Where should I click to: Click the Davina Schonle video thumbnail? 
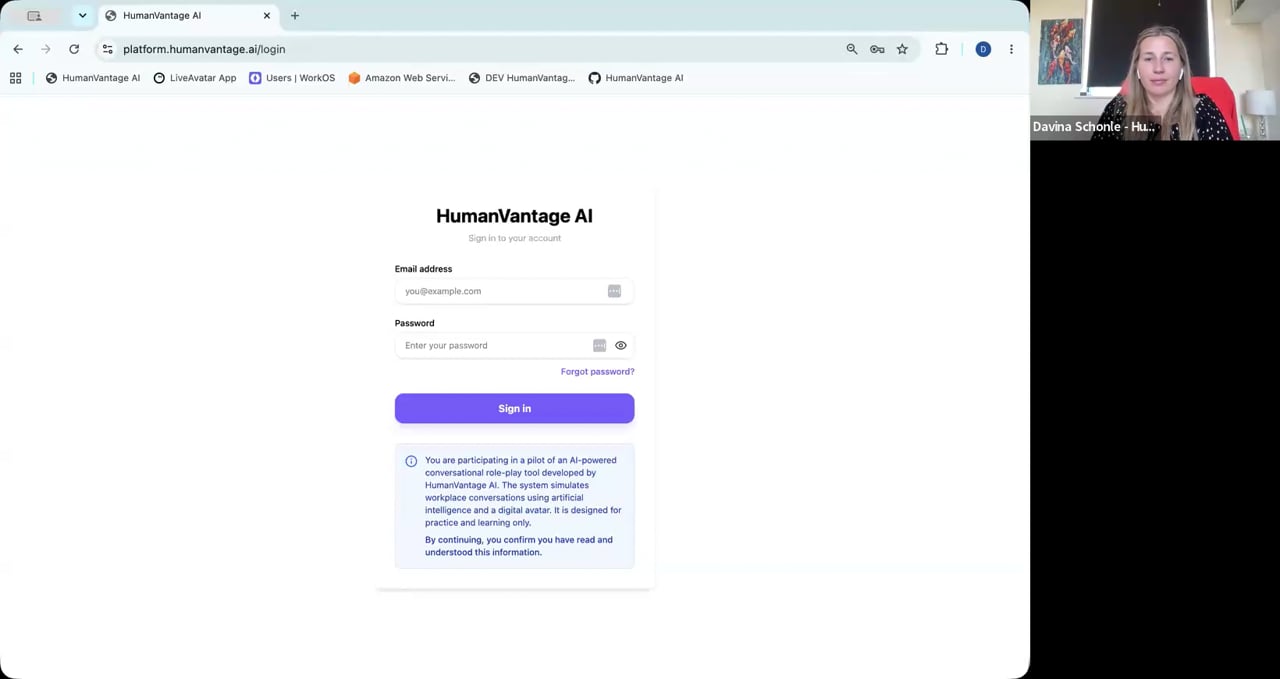1155,70
